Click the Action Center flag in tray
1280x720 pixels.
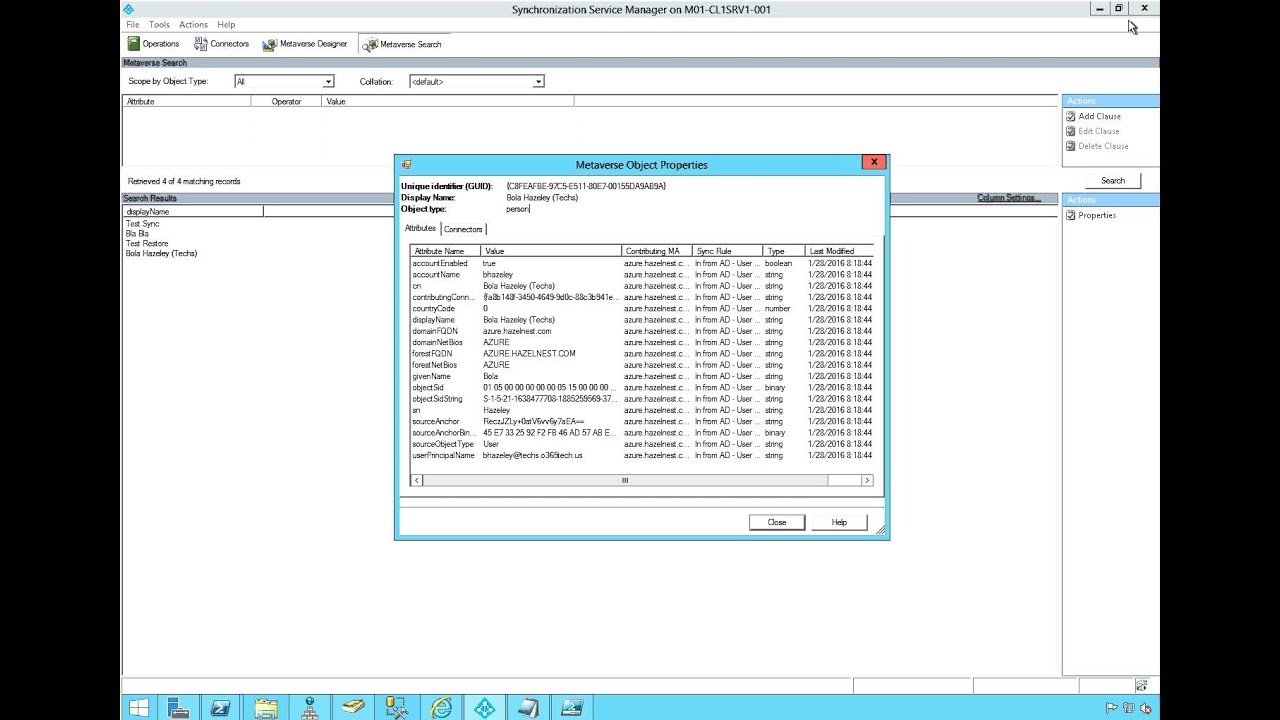(x=1112, y=708)
